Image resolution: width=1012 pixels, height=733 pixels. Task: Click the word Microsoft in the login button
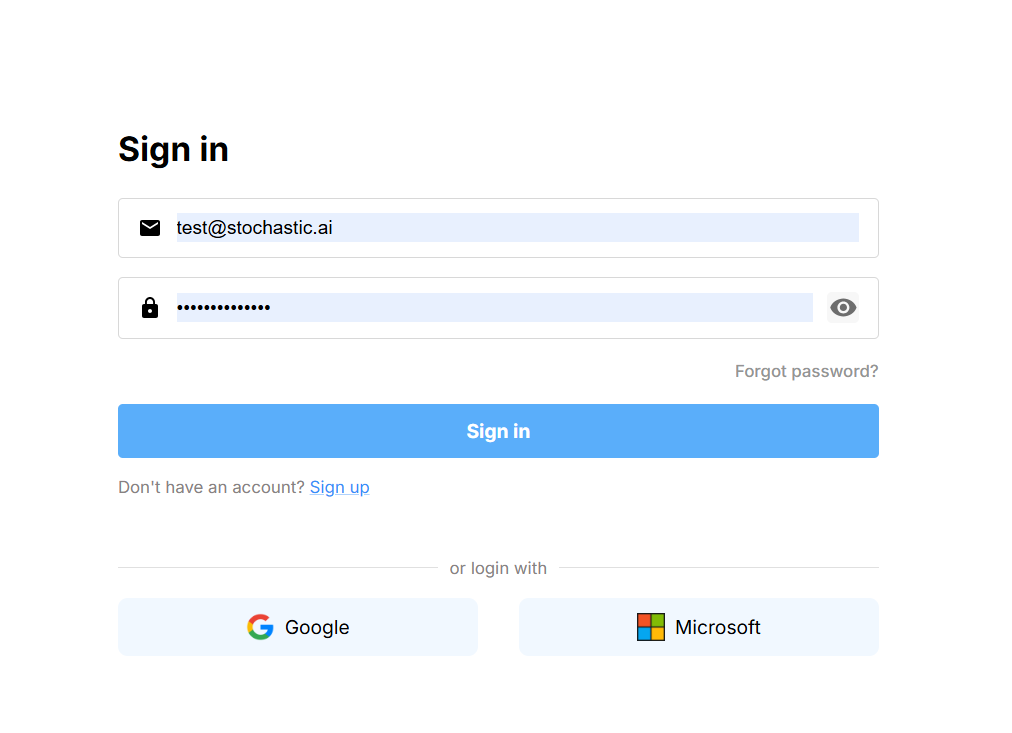pos(717,627)
